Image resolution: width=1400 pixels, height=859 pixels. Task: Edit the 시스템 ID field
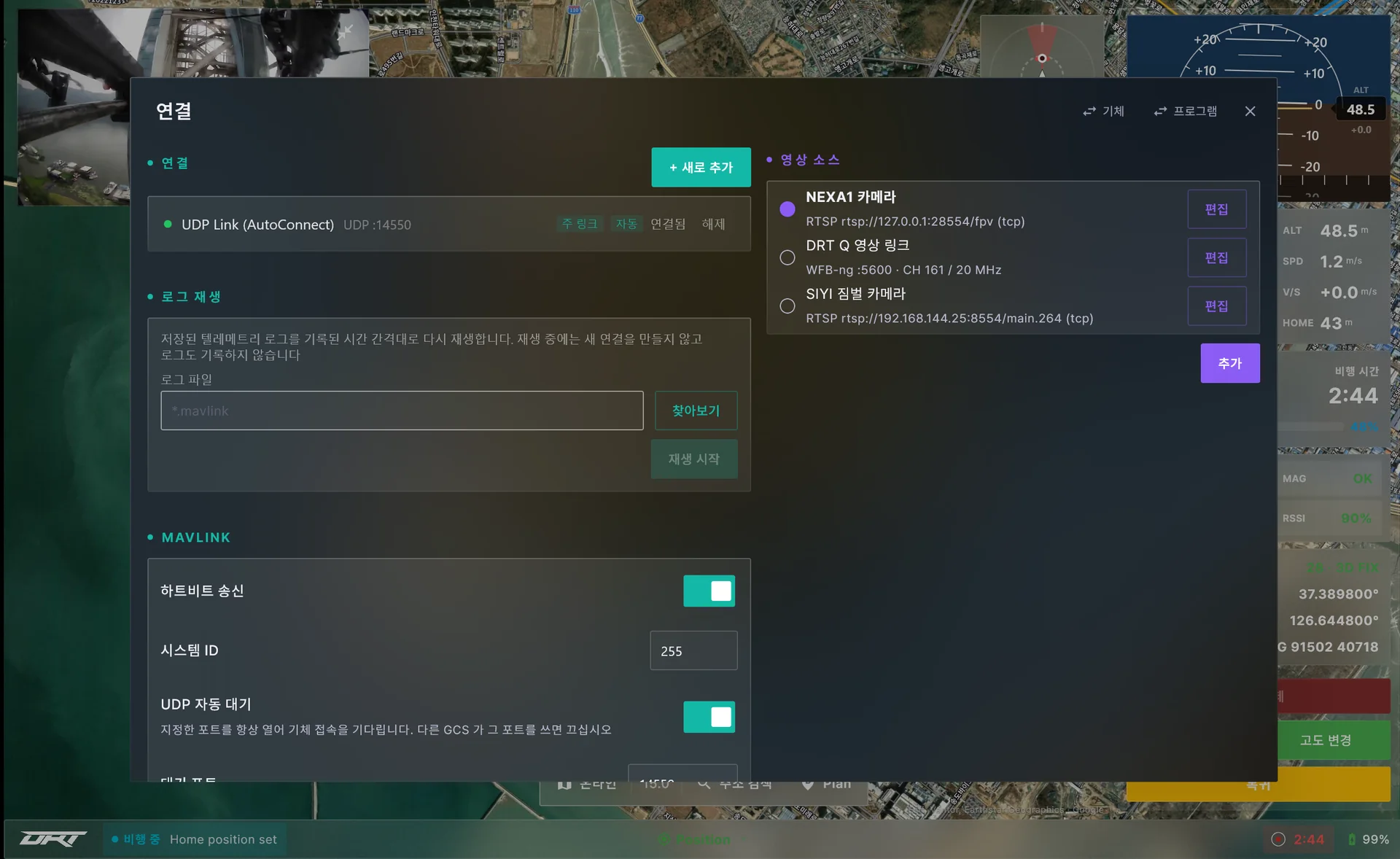tap(693, 650)
